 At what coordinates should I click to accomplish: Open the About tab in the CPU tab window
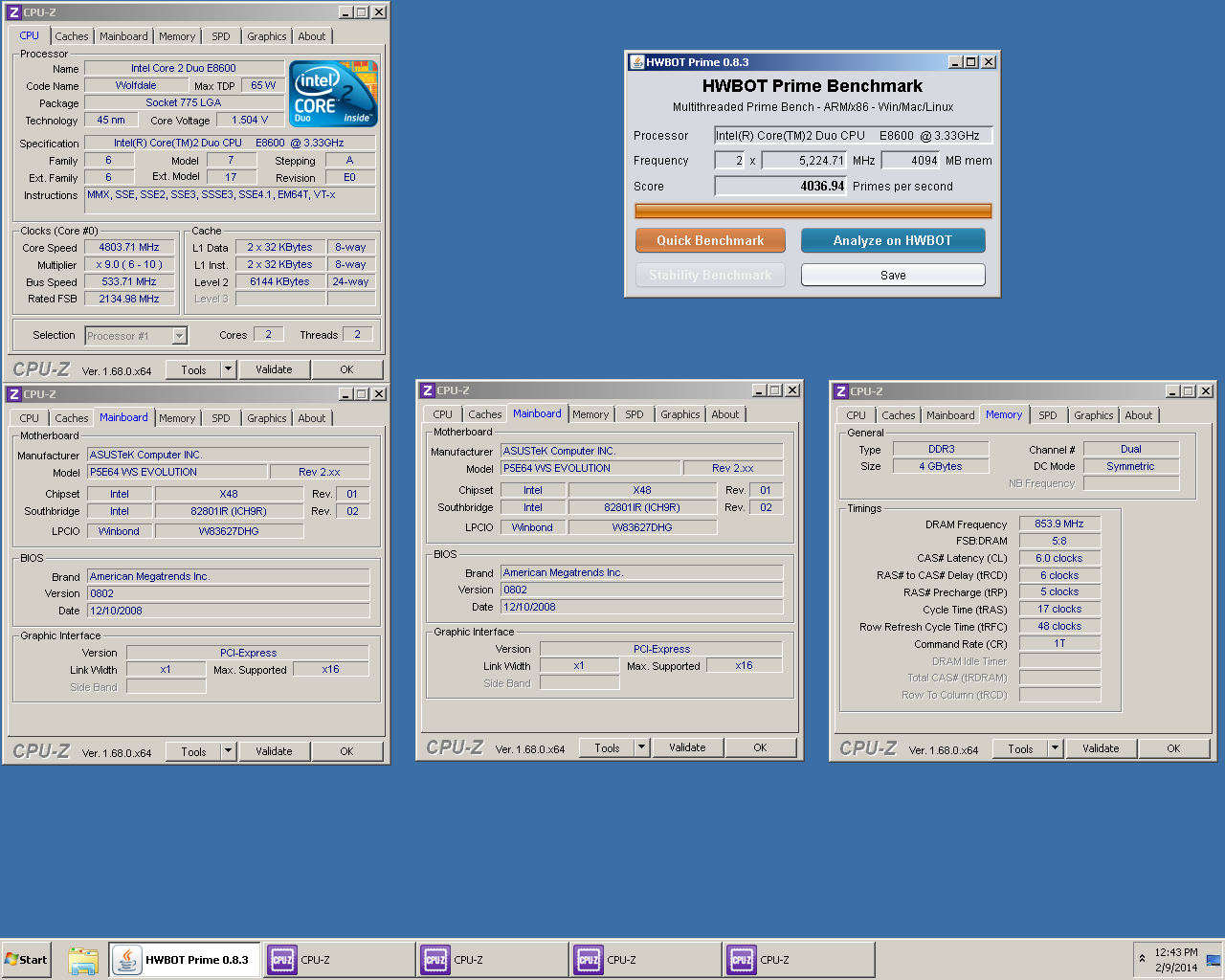pyautogui.click(x=312, y=36)
